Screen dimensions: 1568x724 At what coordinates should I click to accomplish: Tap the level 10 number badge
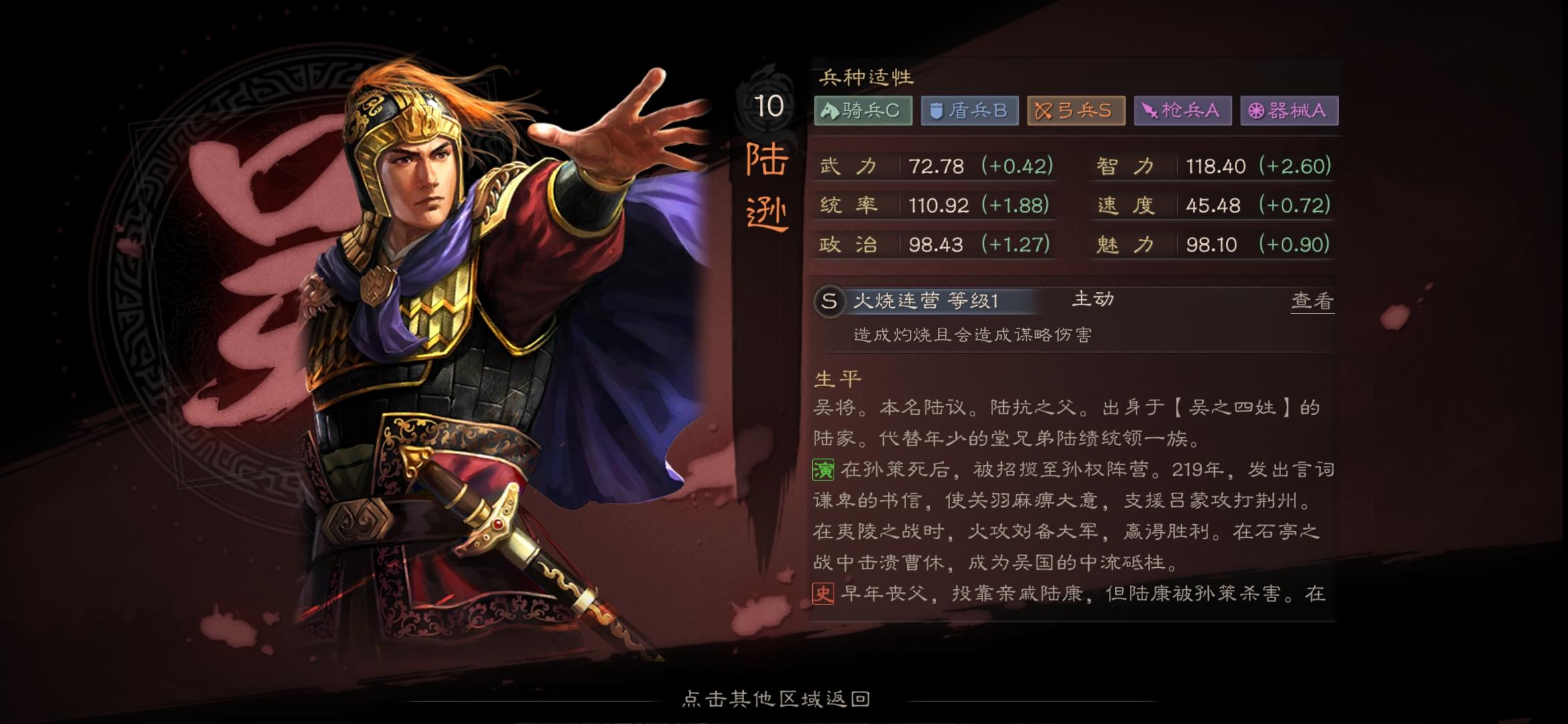(x=769, y=106)
